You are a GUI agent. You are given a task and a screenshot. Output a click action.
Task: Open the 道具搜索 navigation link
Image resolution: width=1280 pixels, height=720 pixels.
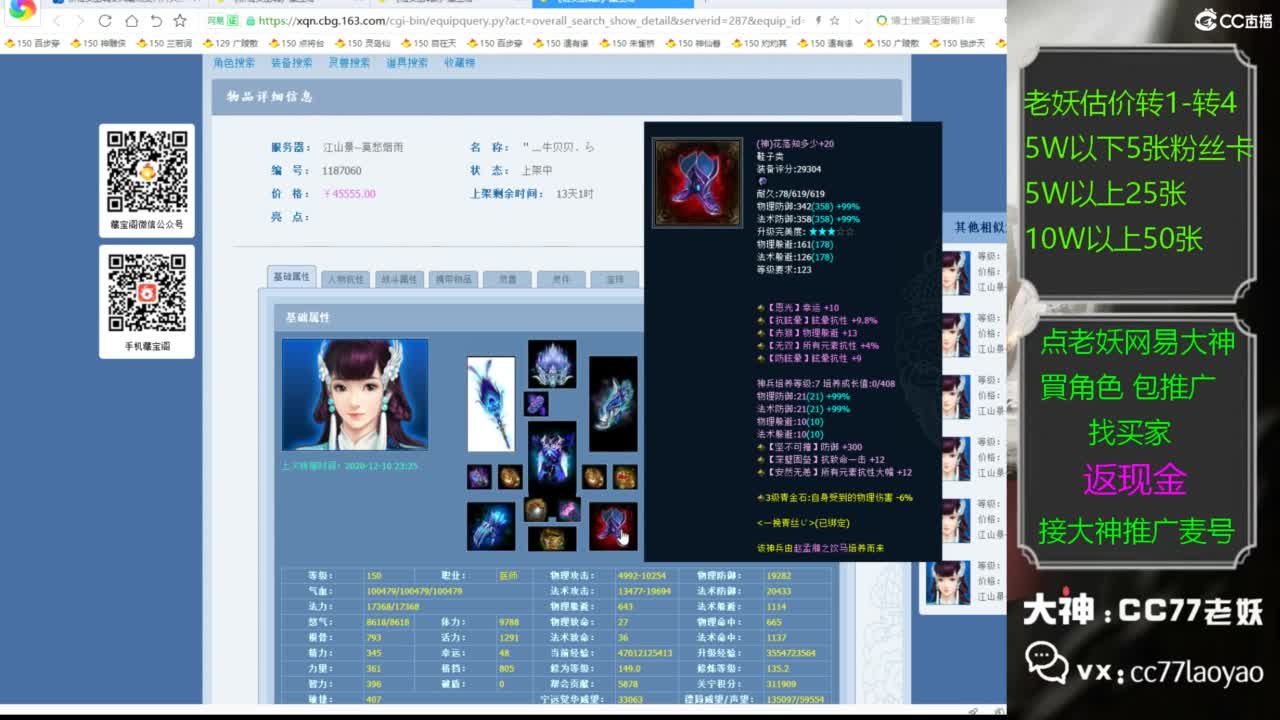click(407, 63)
